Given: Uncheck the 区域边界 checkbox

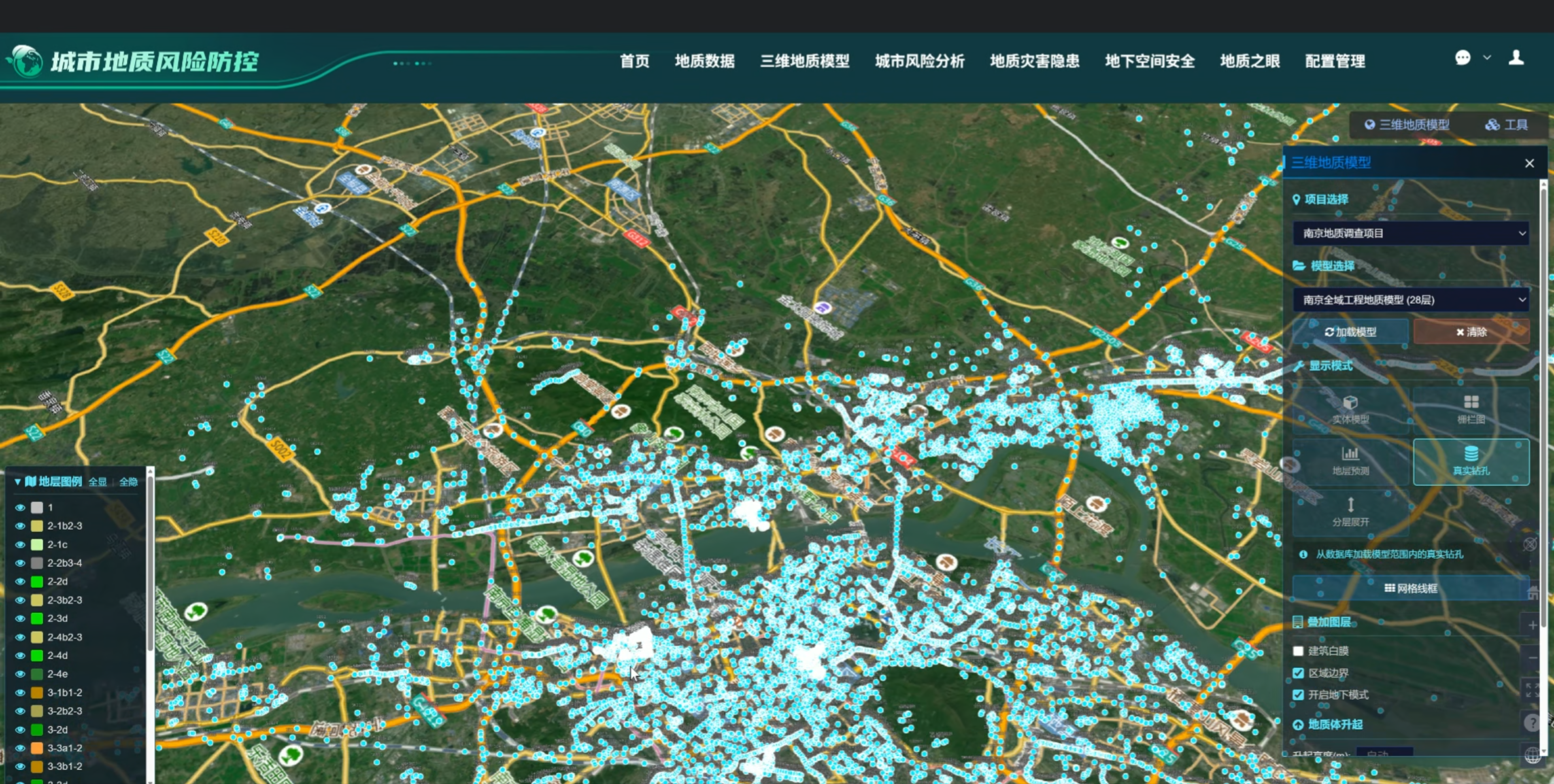Looking at the screenshot, I should 1298,673.
